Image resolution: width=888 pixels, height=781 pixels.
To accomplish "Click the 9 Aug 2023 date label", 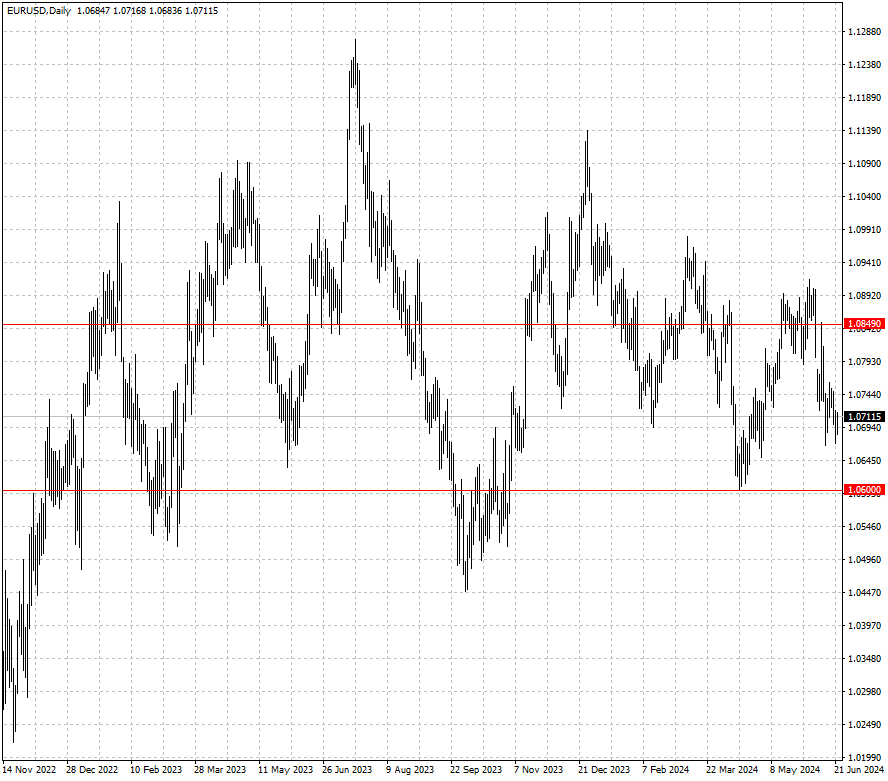I will (410, 770).
